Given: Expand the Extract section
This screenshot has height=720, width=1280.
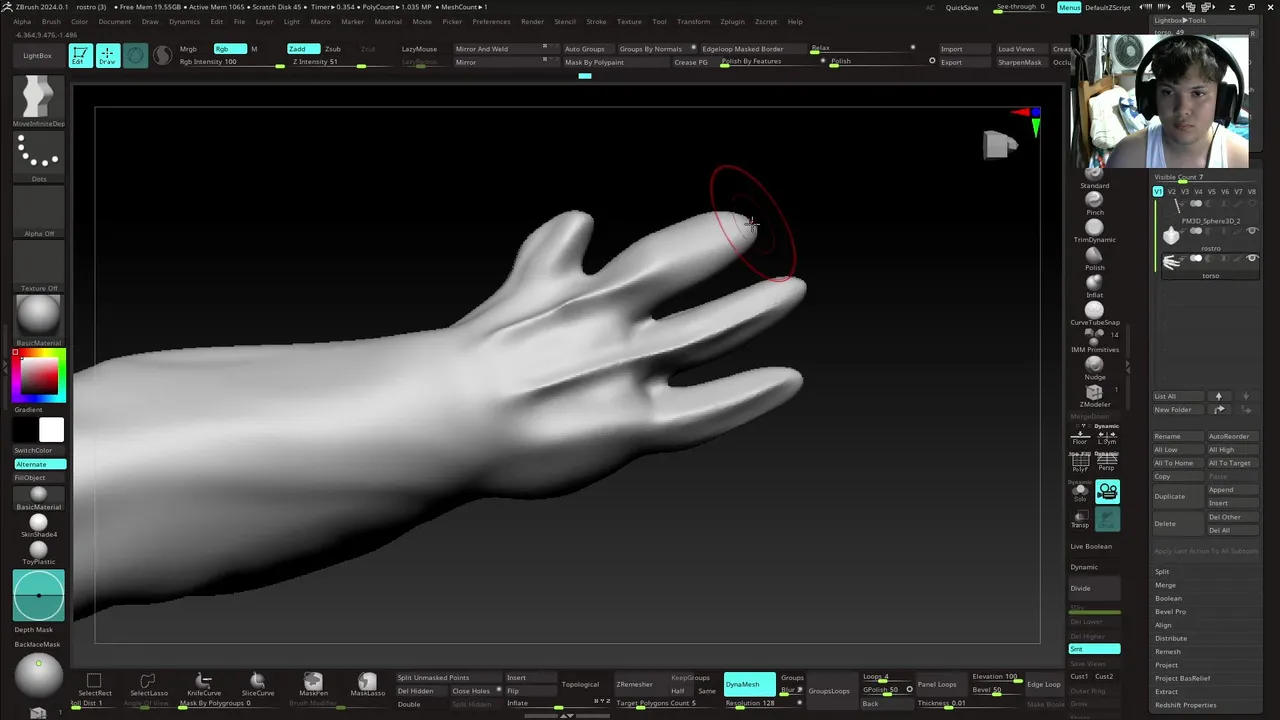Looking at the screenshot, I should coord(1166,691).
